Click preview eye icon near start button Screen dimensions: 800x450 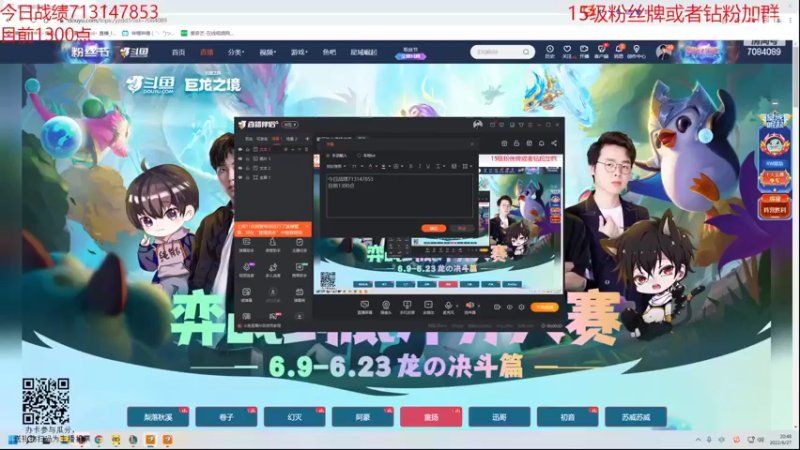pos(509,307)
